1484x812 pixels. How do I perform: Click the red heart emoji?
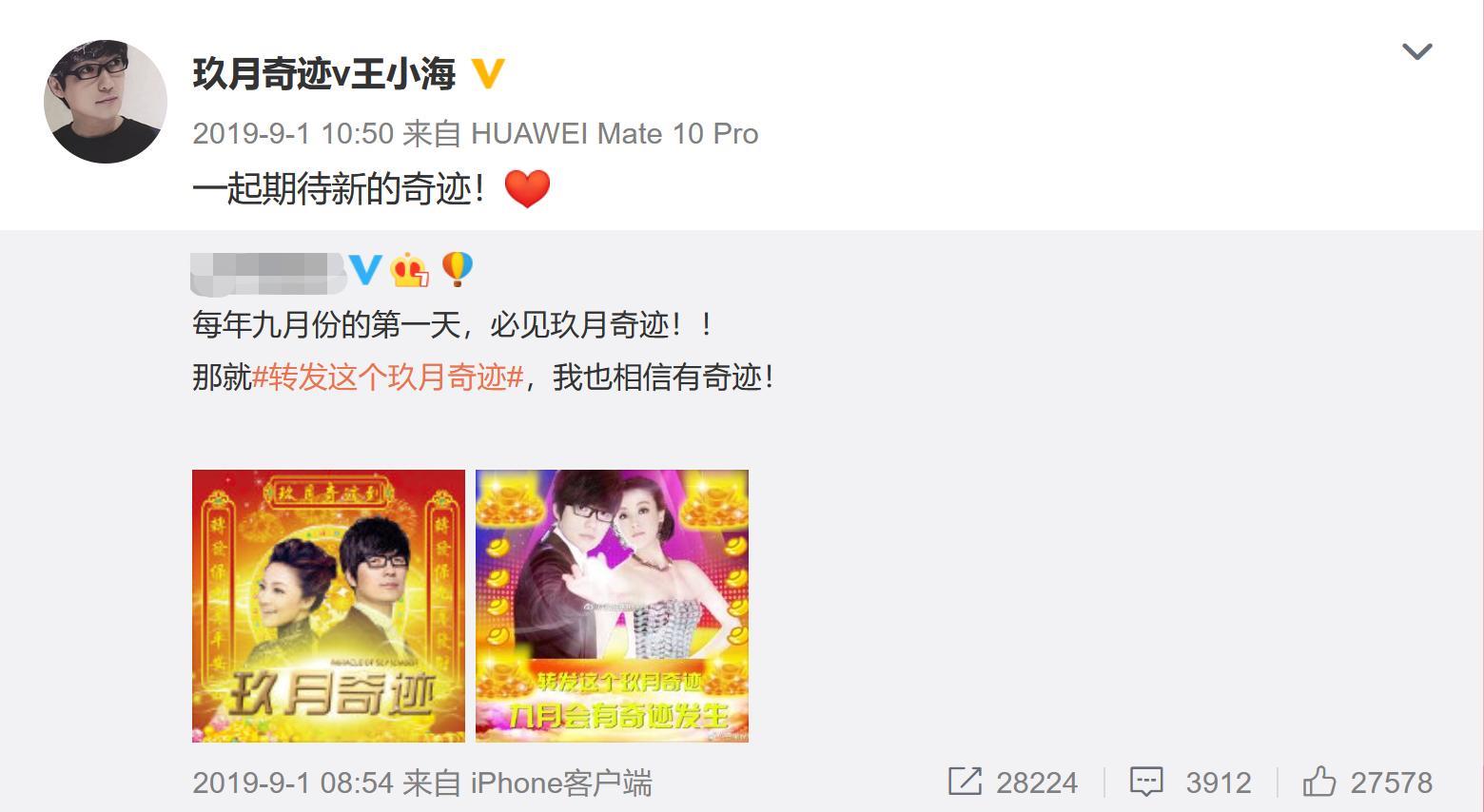(x=527, y=189)
